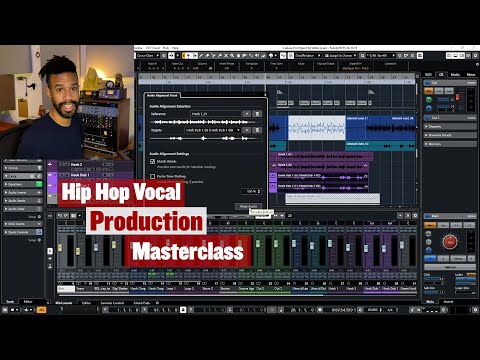The height and width of the screenshot is (360, 480).
Task: Open the Hub menu
Action: point(166,48)
